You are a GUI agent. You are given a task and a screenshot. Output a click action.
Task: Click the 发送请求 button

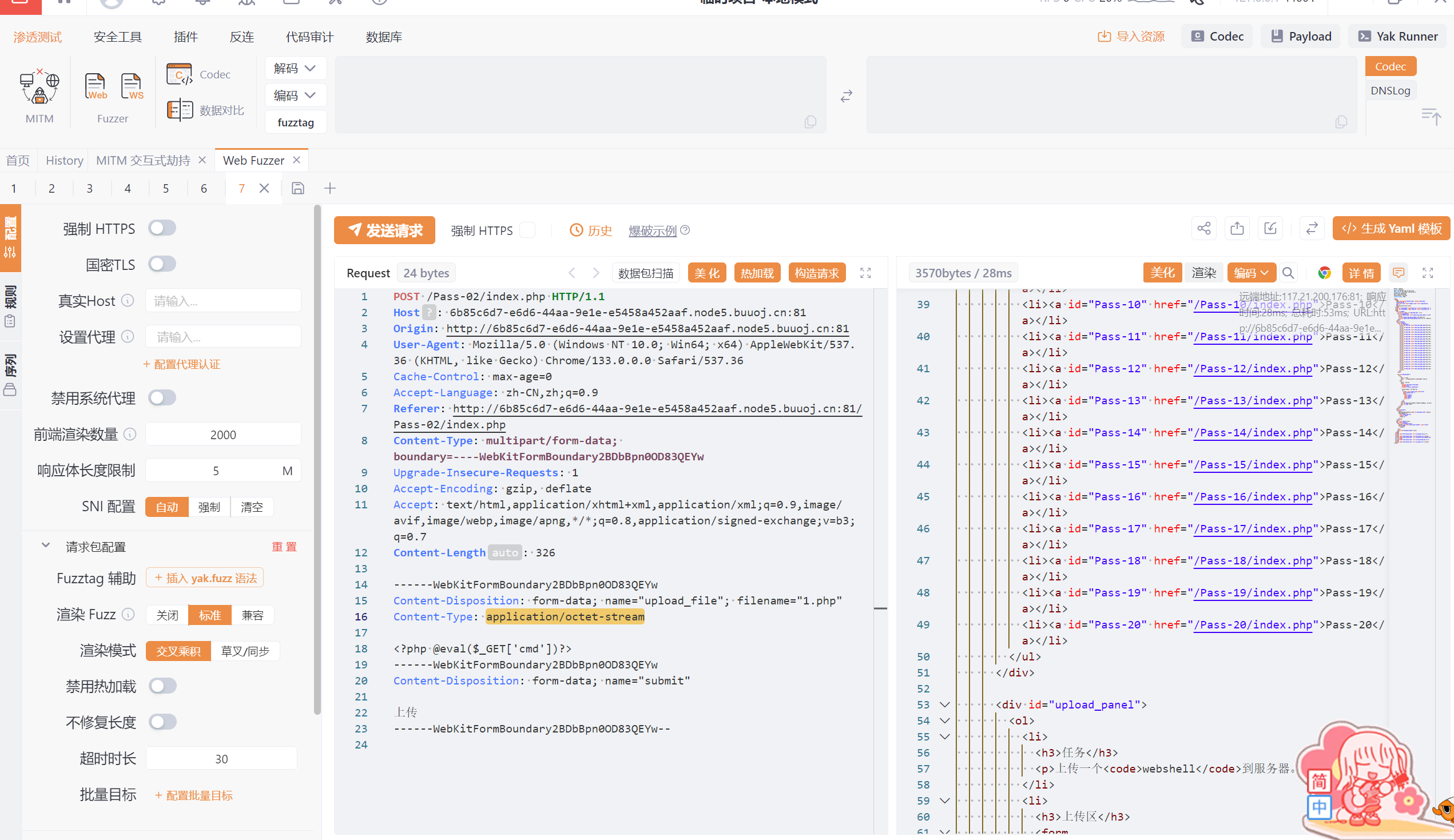pyautogui.click(x=384, y=230)
